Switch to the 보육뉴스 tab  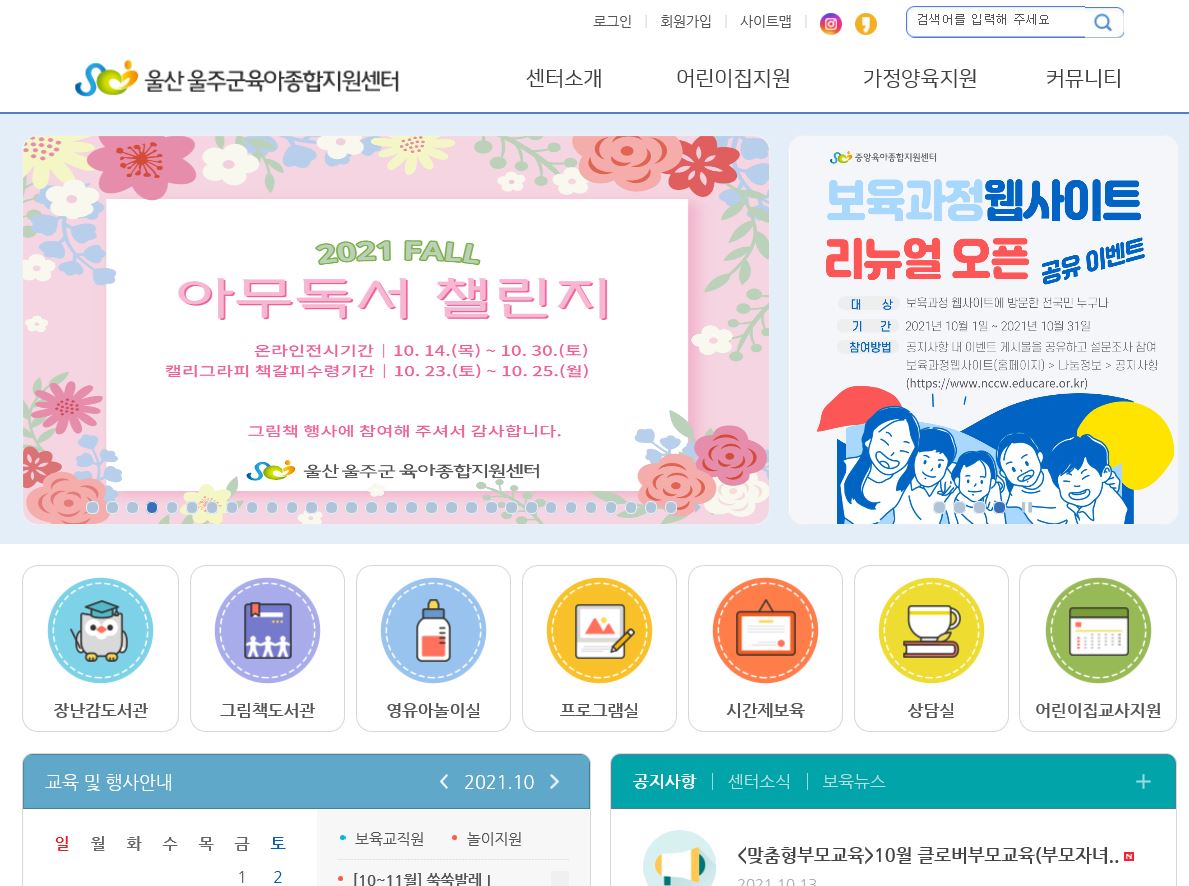coord(854,781)
